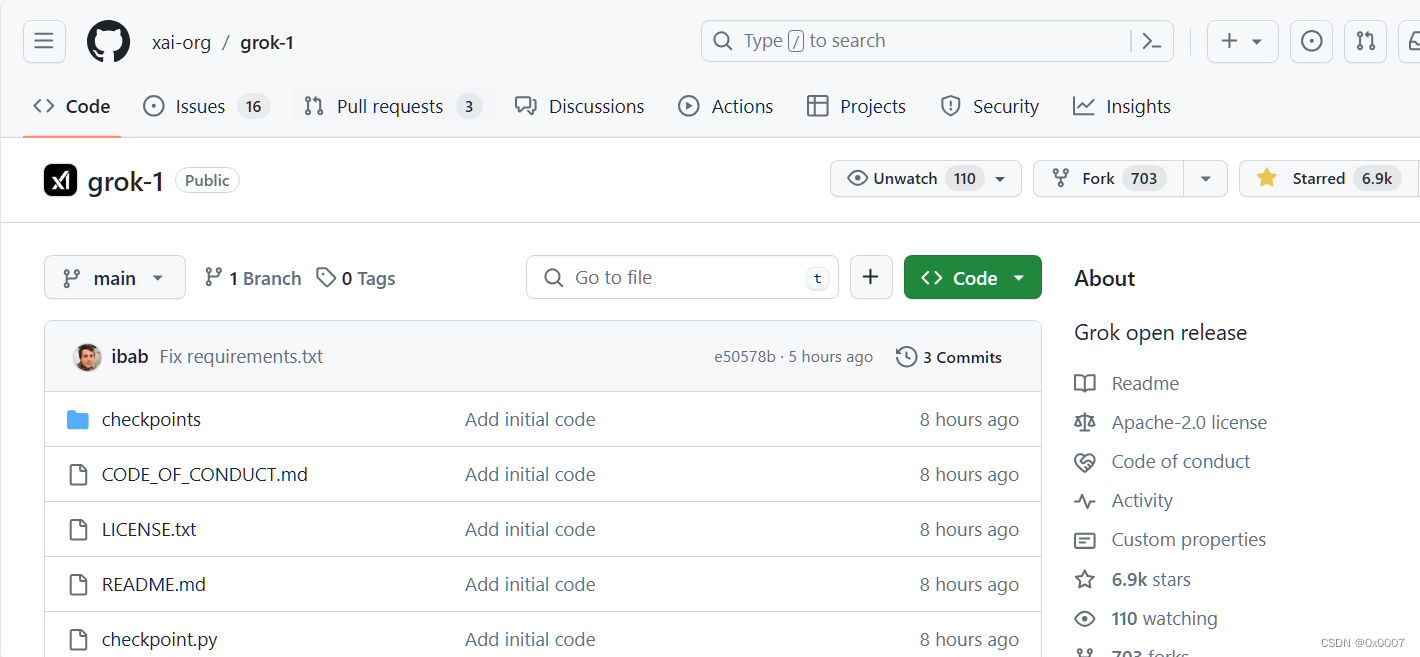Open the checkpoints folder name
Viewport: 1420px width, 657px height.
151,420
